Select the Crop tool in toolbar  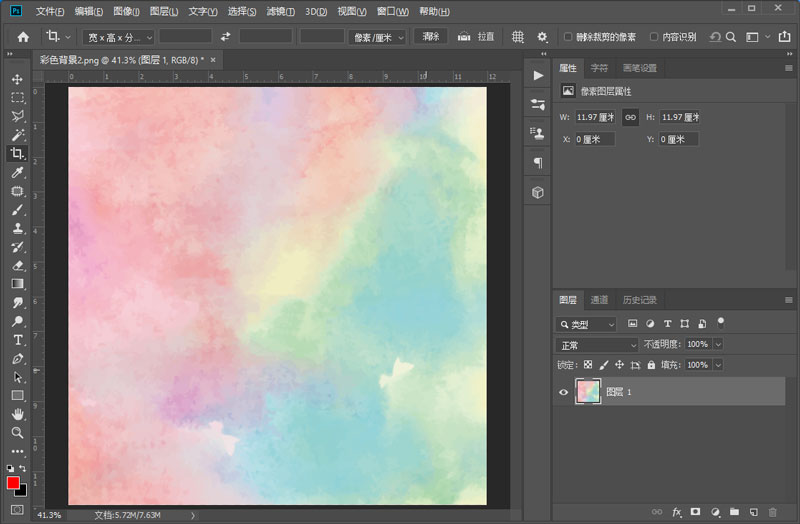(x=17, y=154)
